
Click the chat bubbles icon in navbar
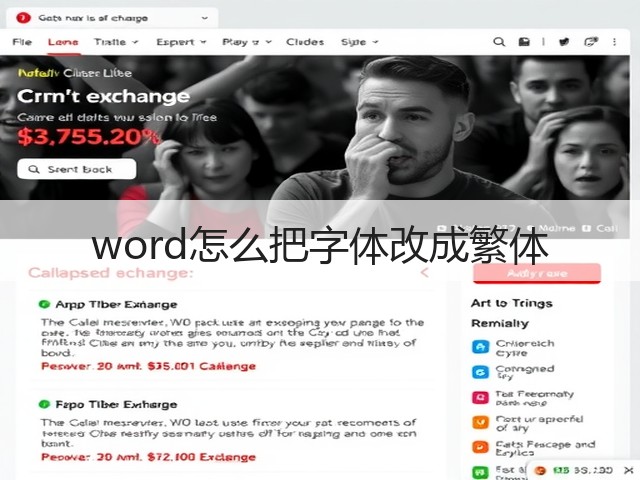[591, 42]
